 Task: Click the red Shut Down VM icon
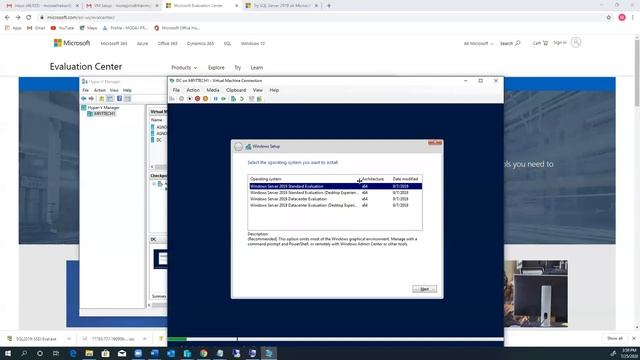click(x=198, y=99)
